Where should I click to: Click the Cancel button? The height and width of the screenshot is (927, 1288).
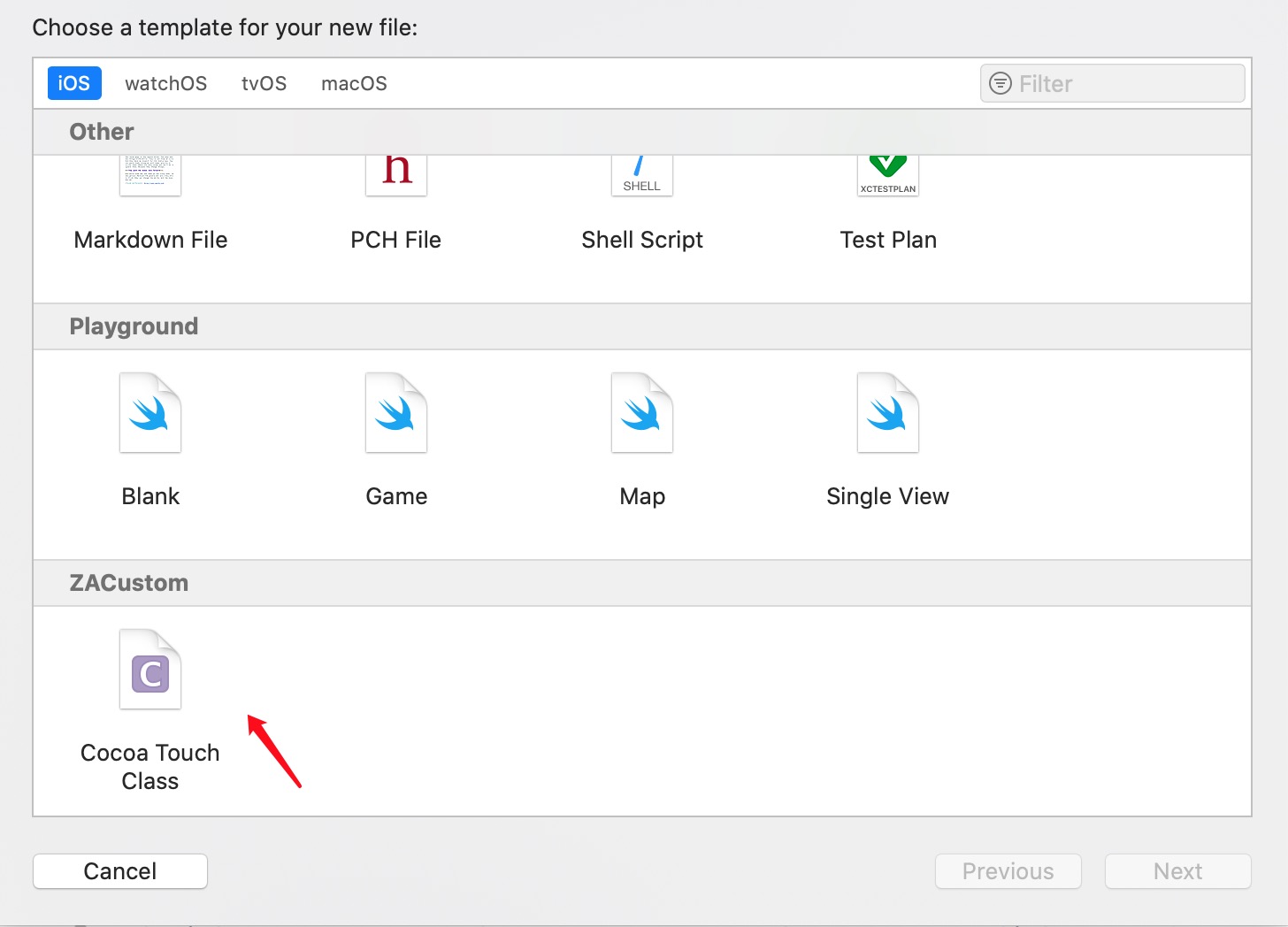click(x=120, y=871)
